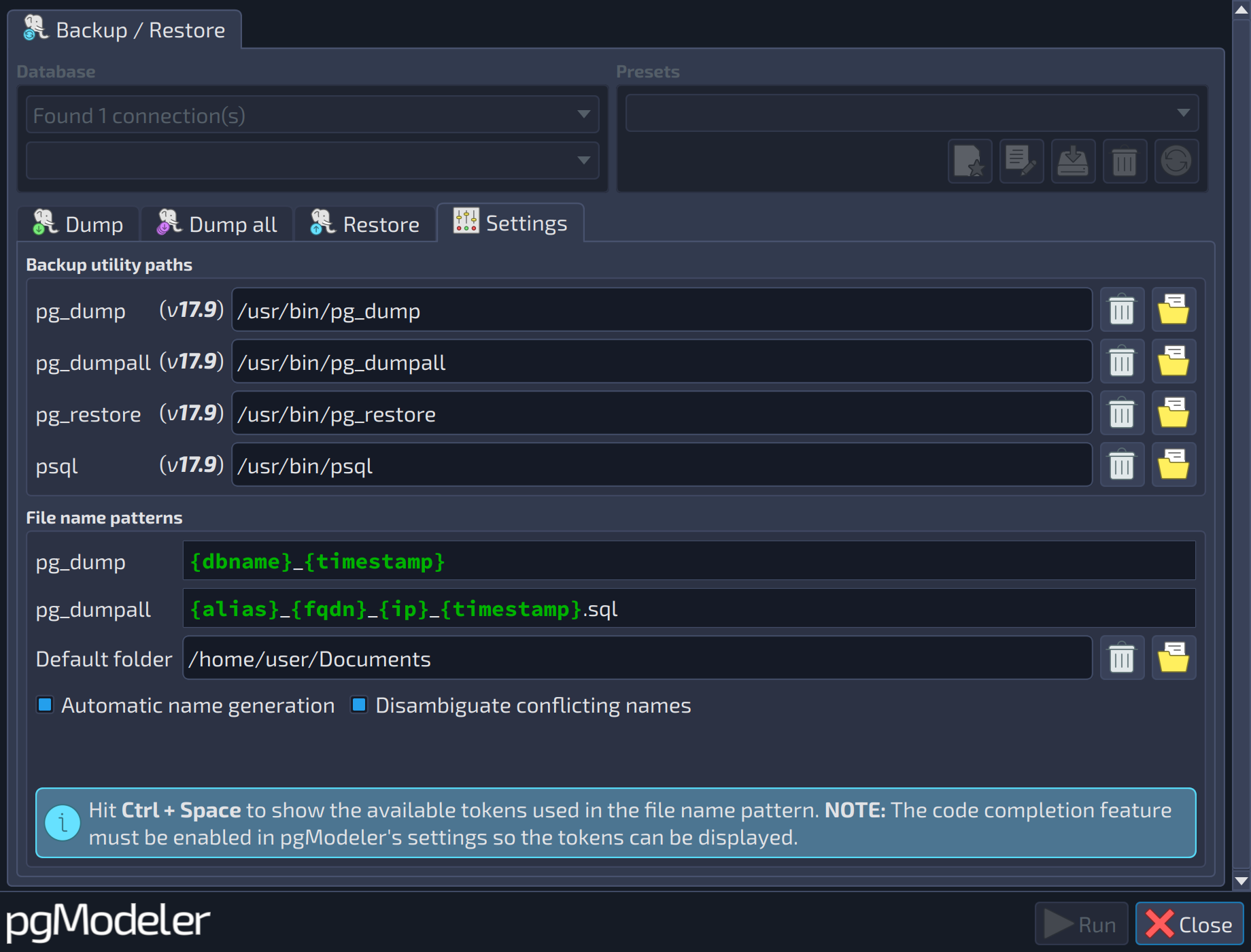Clear the pg_dumpall path with trash icon

point(1122,362)
